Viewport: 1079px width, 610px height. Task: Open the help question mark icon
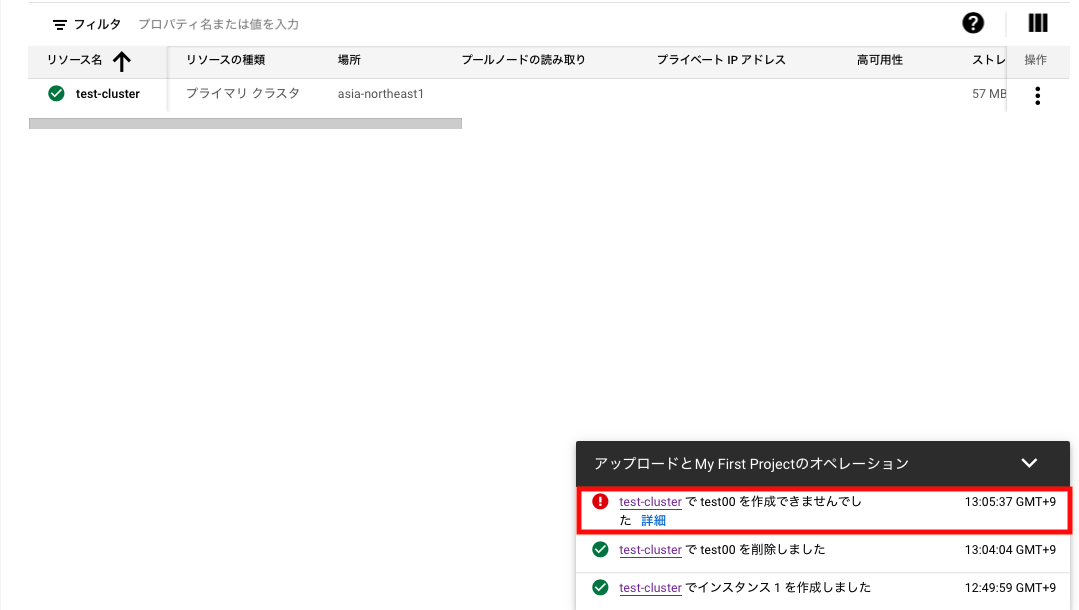(x=972, y=23)
